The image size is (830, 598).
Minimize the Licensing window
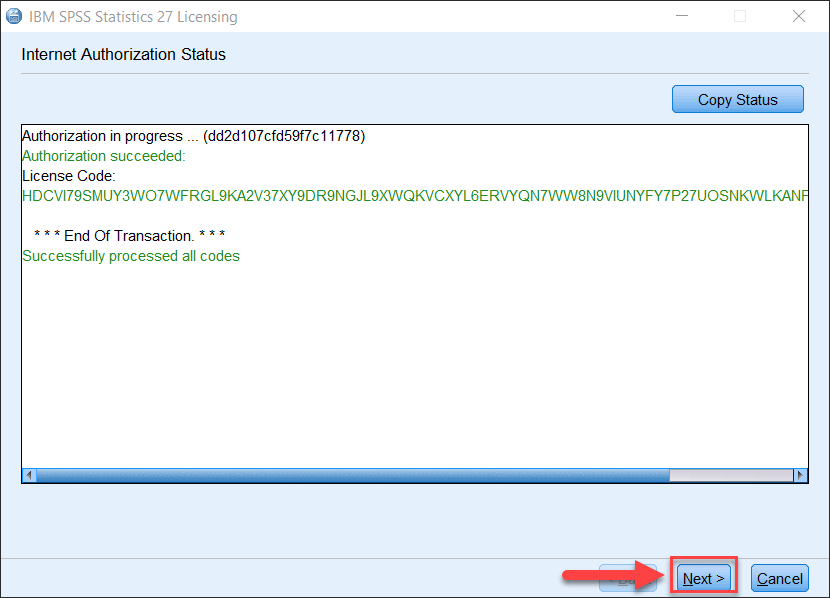click(682, 16)
